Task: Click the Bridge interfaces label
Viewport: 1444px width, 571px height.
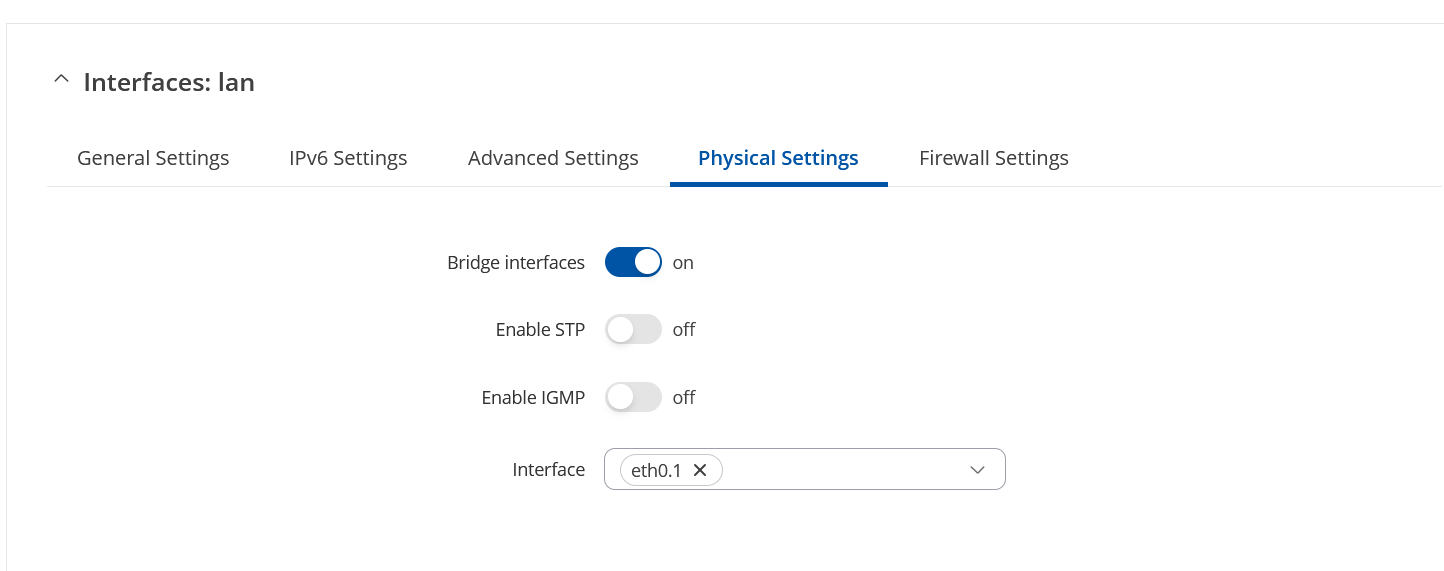Action: tap(516, 263)
